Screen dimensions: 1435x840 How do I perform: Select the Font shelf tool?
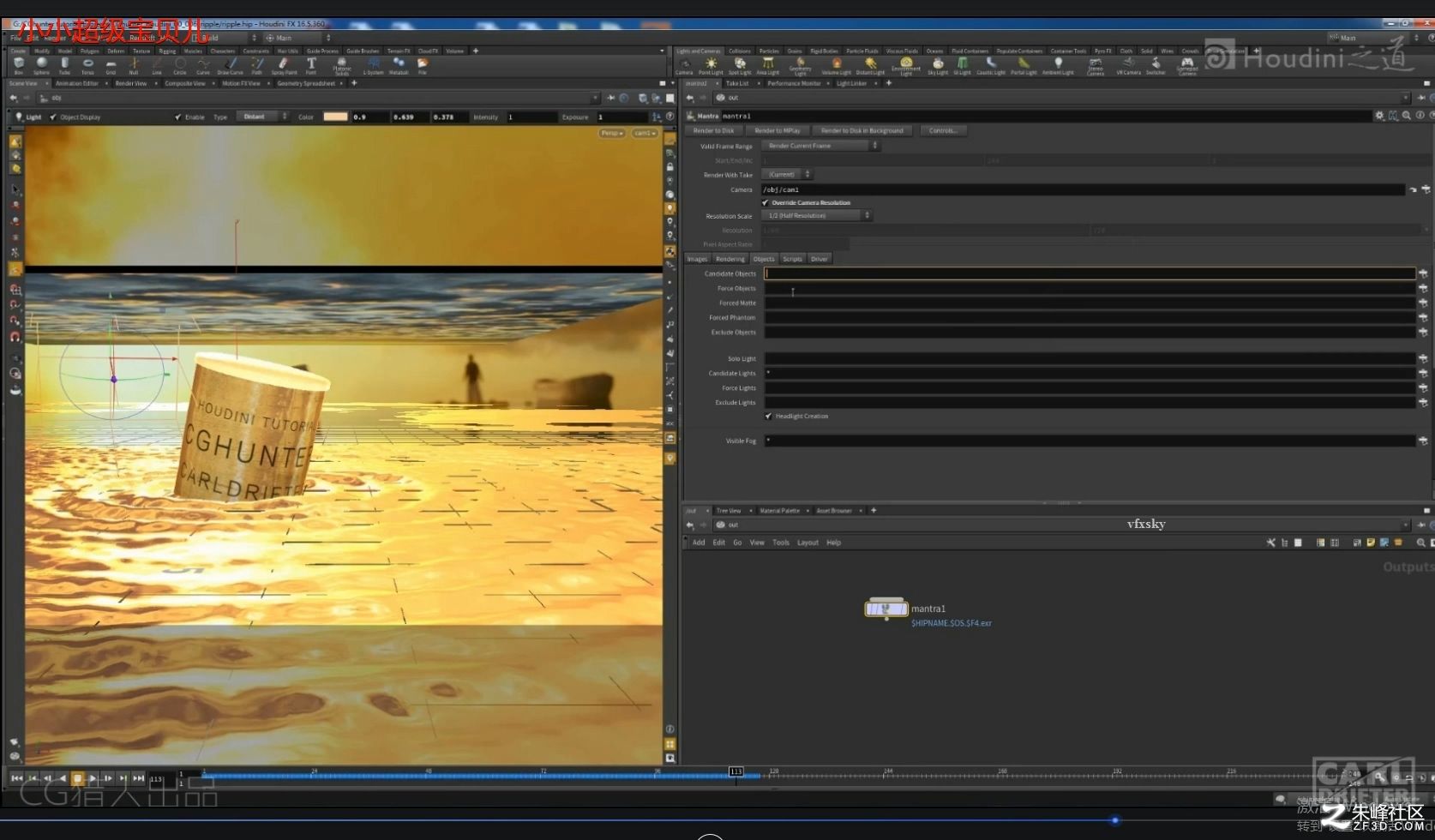[x=311, y=65]
